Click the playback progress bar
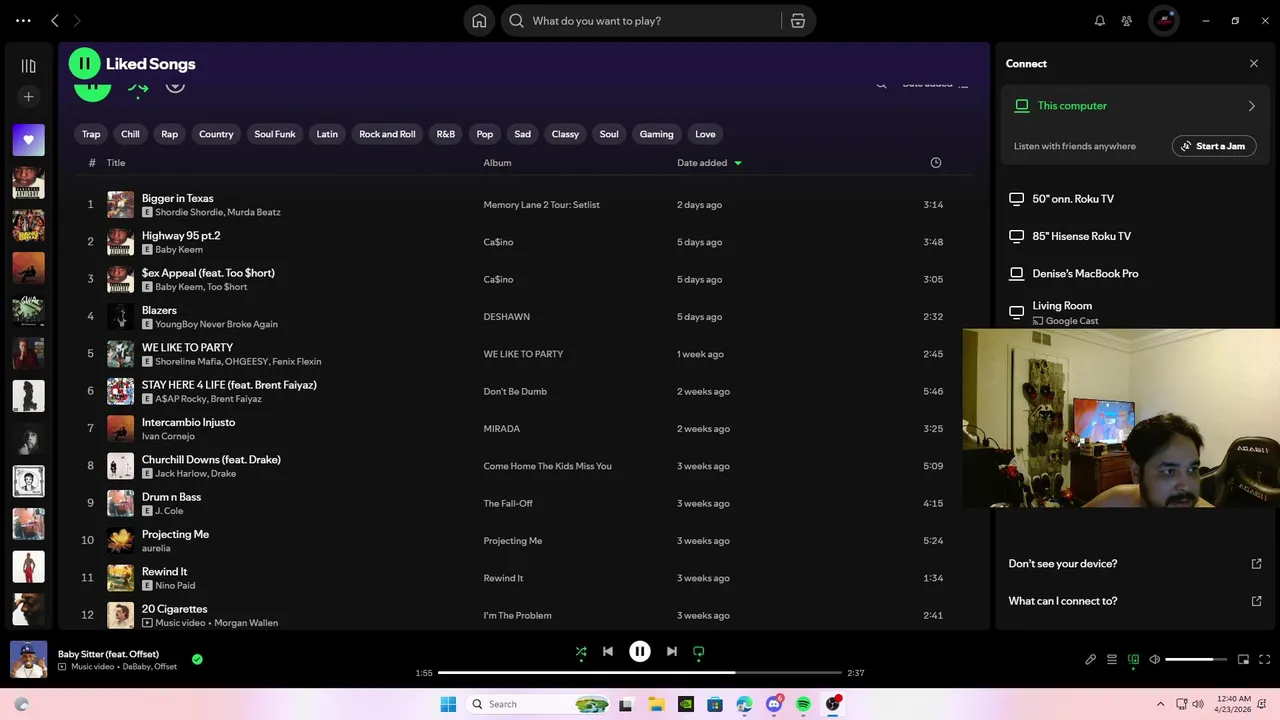Image resolution: width=1280 pixels, height=720 pixels. (x=640, y=673)
